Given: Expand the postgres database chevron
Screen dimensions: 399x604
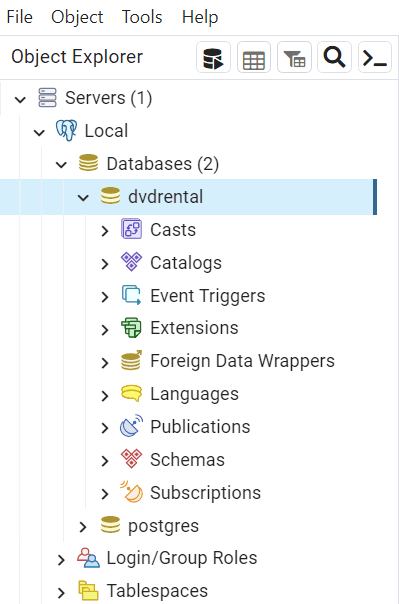Looking at the screenshot, I should click(x=83, y=527).
